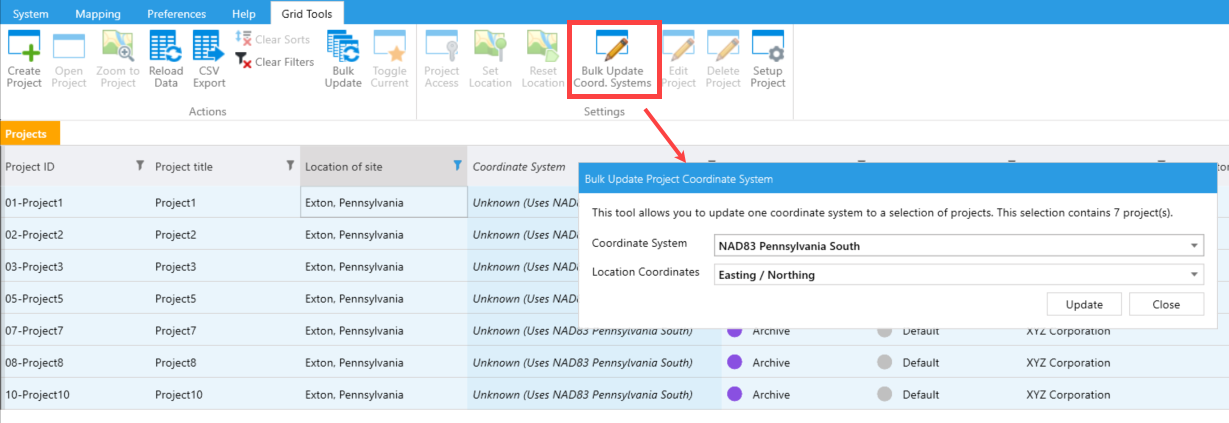Open the Mapping ribbon tab

pyautogui.click(x=97, y=14)
